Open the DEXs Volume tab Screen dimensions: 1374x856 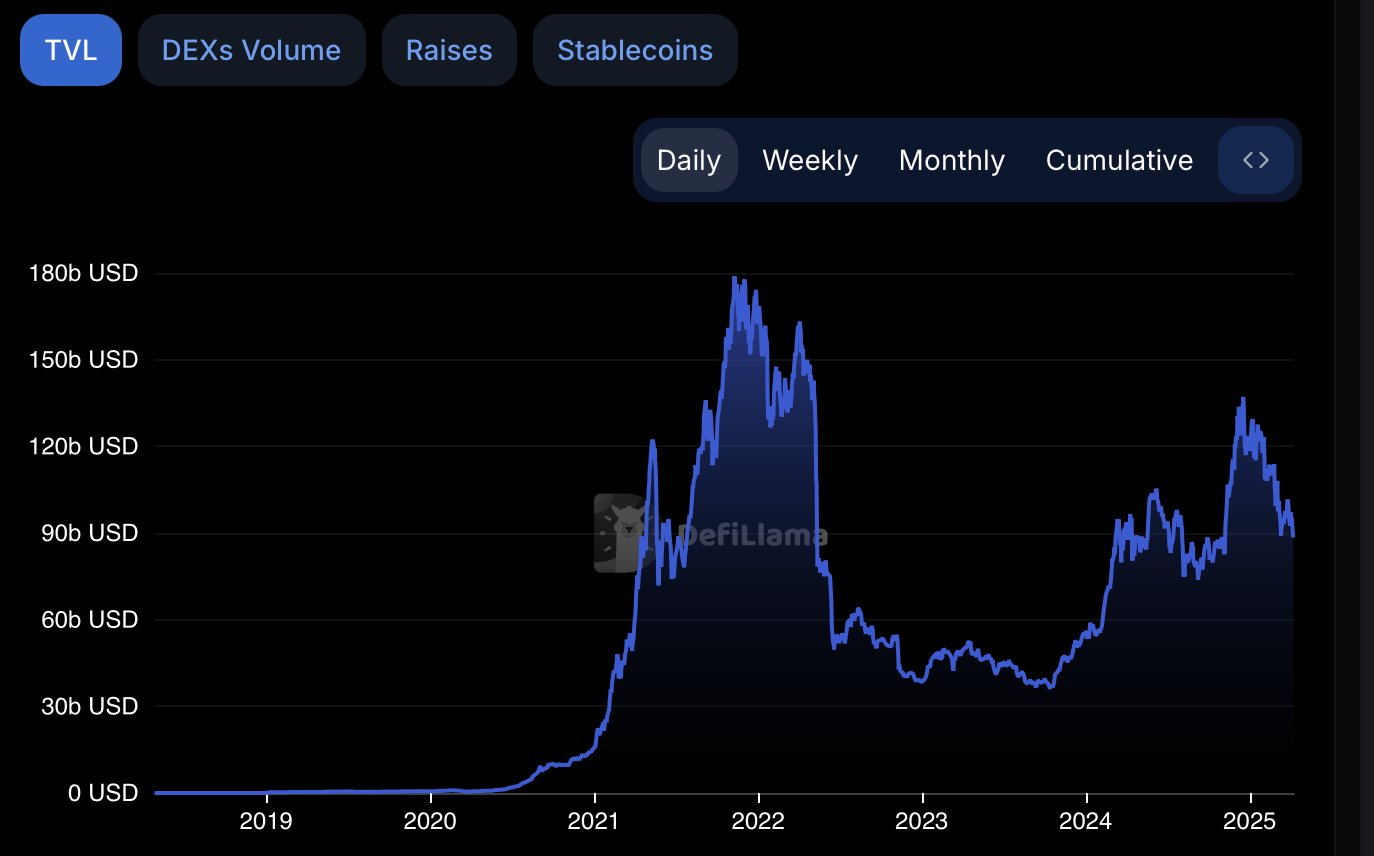(251, 50)
